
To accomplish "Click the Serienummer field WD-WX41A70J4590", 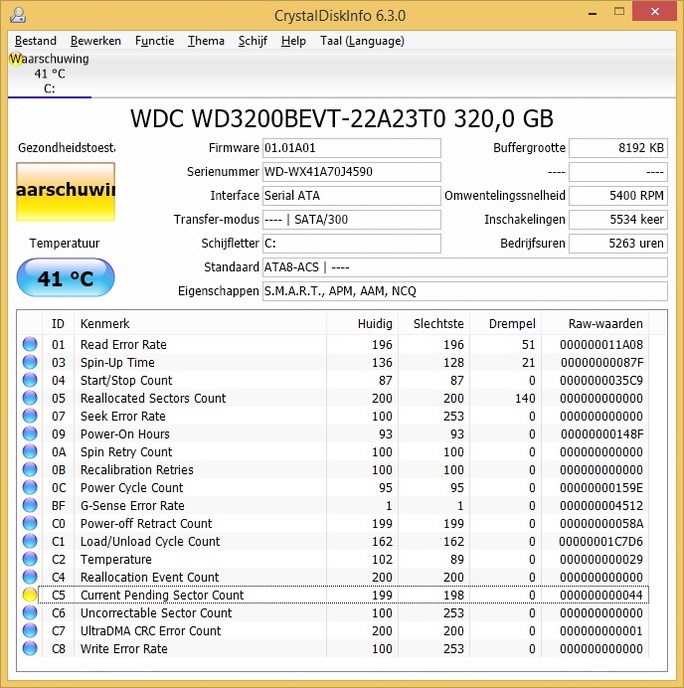I will coord(351,172).
